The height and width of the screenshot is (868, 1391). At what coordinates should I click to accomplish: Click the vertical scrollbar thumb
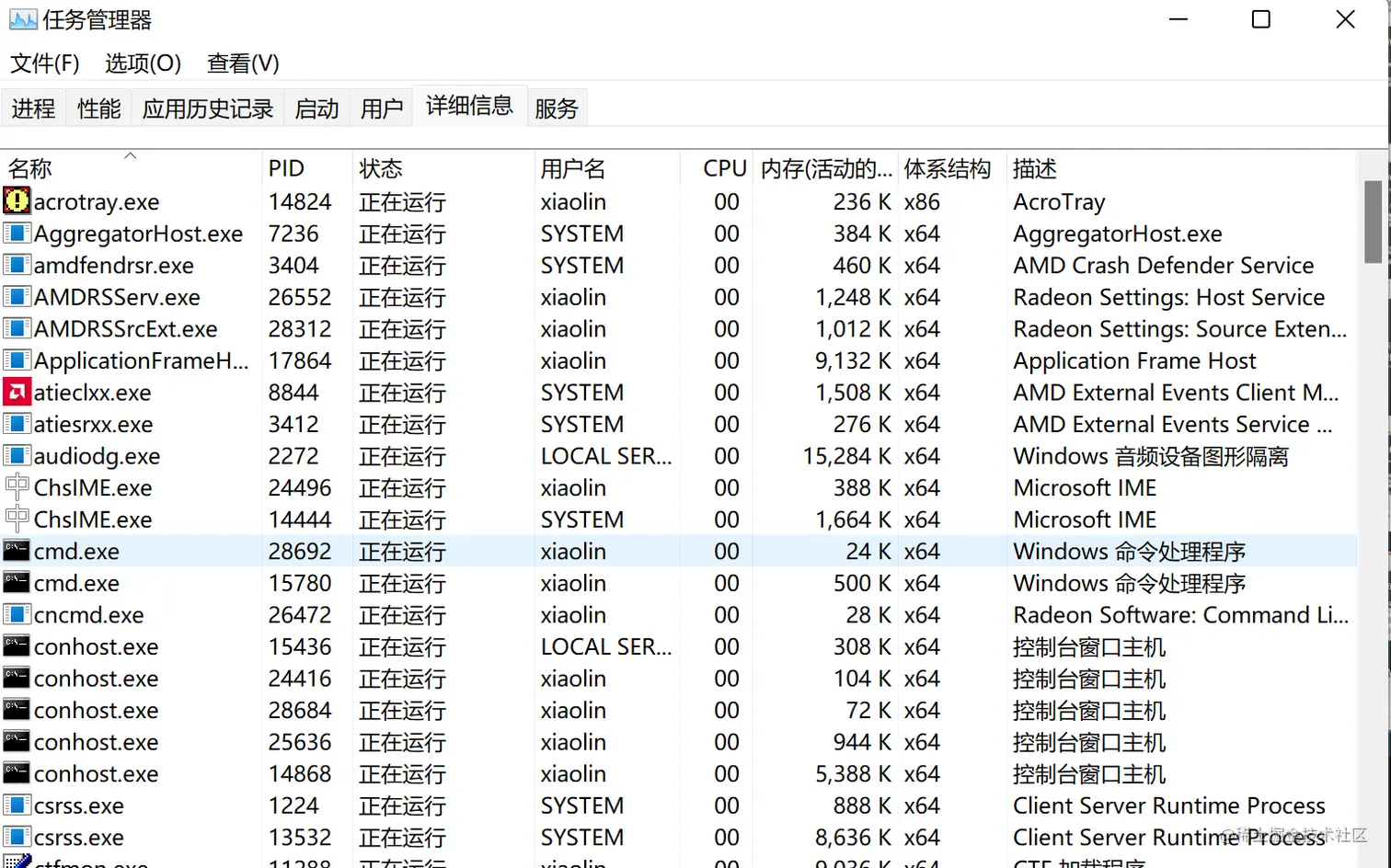pos(1373,222)
